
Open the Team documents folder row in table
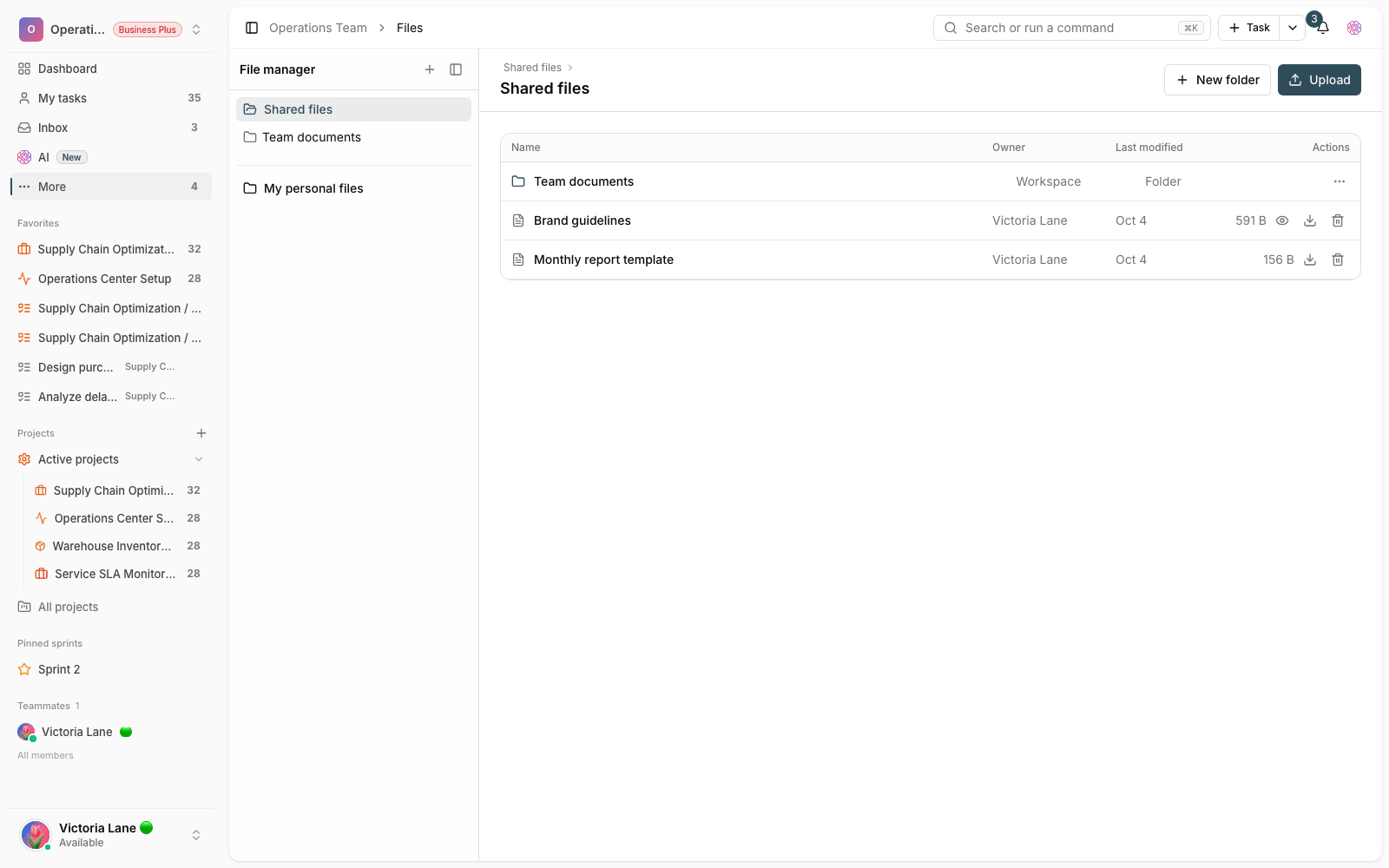[931, 181]
